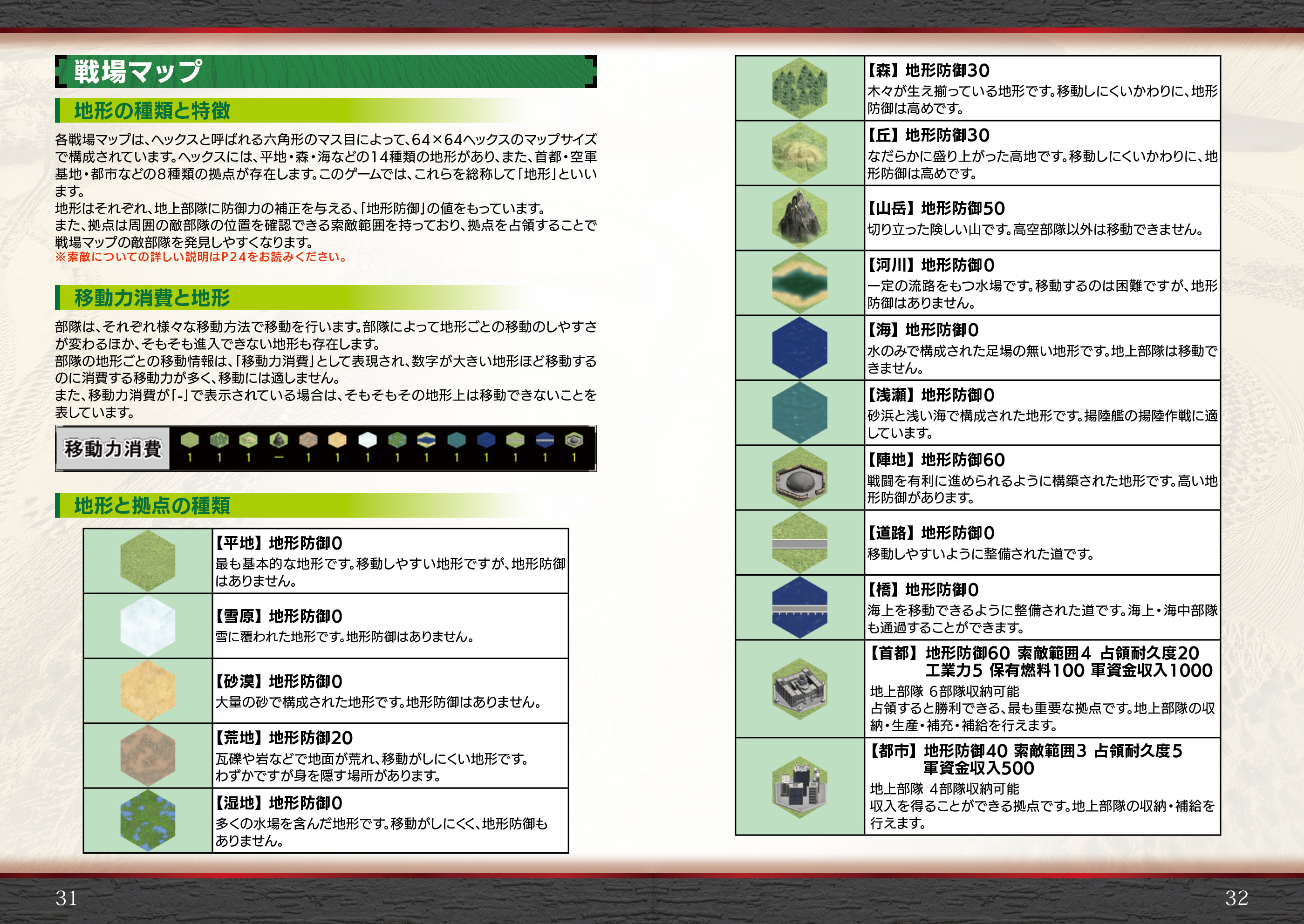Screen dimensions: 1304x924
Task: Click the small snow hex in movement cost bar
Action: (x=367, y=440)
